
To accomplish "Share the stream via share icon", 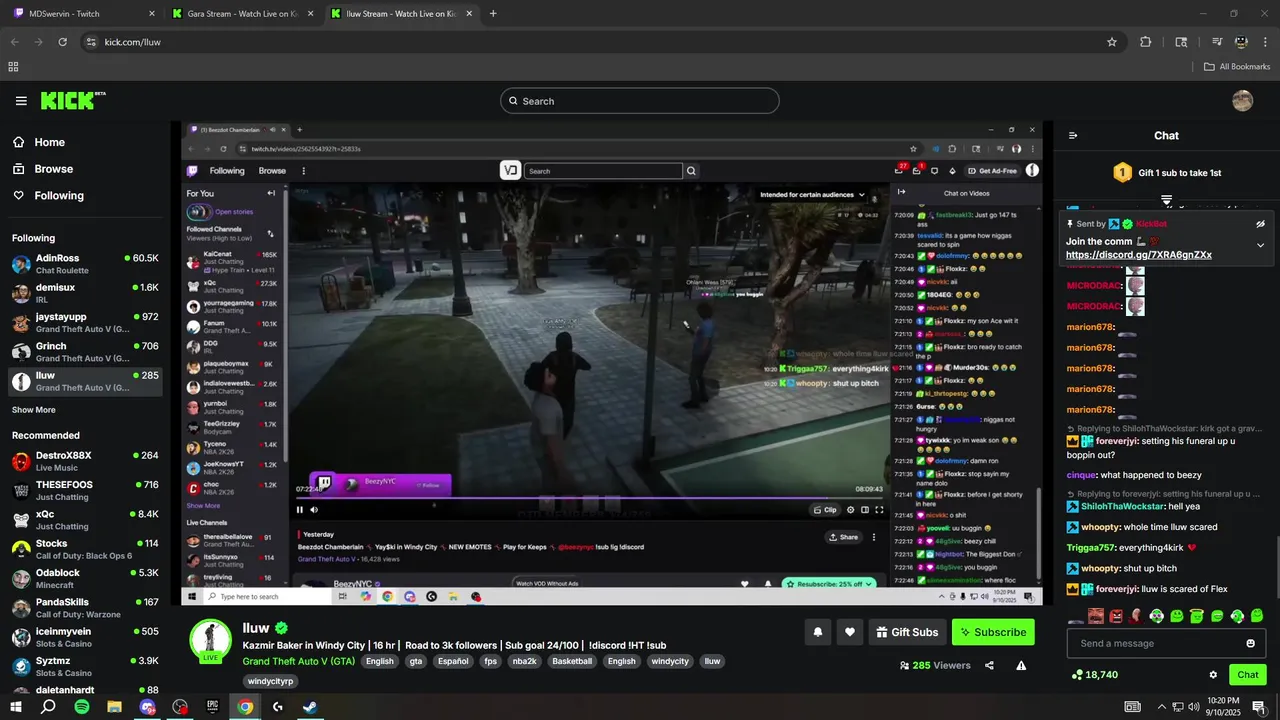I will pos(989,665).
